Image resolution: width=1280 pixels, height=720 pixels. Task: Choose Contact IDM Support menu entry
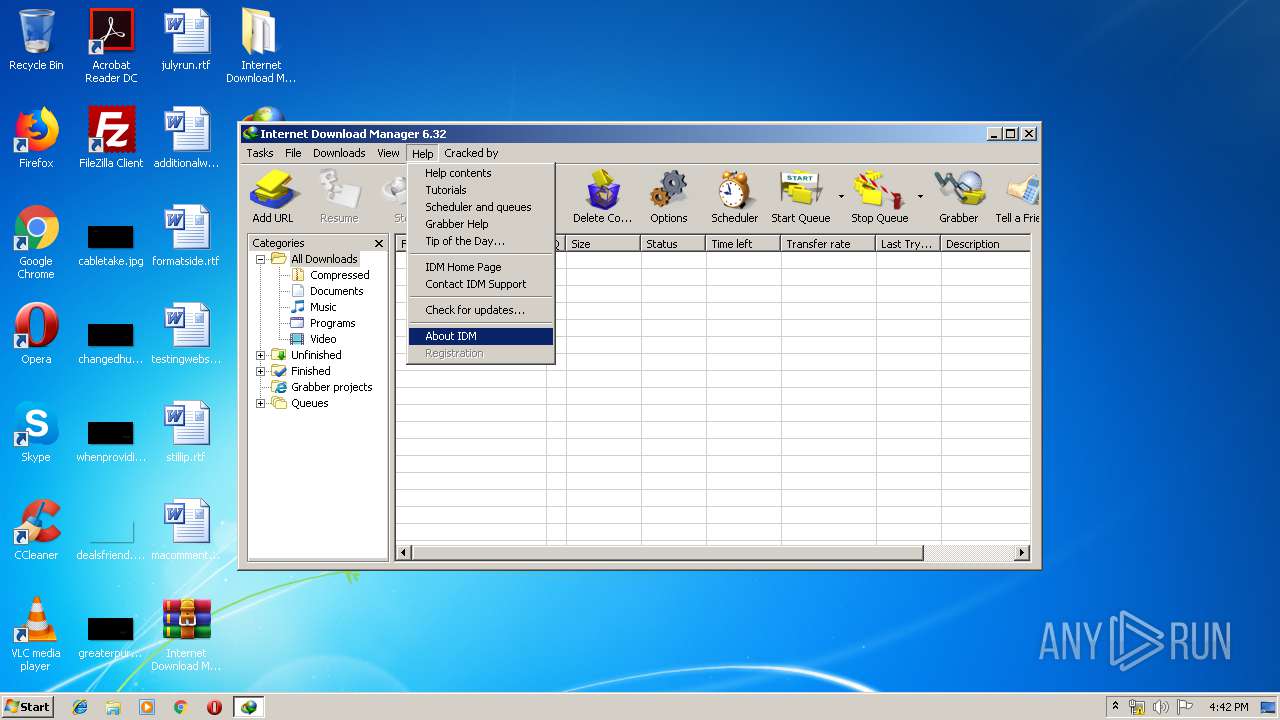tap(481, 284)
